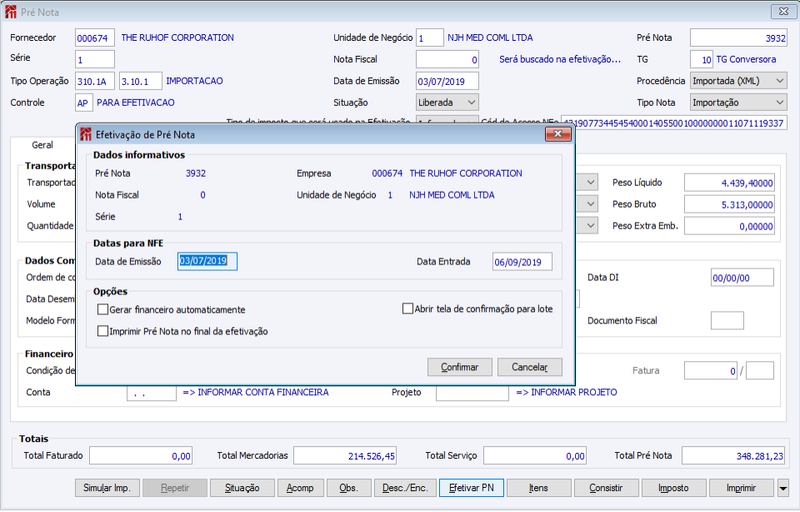Open Acomp button
800x512 pixels.
[x=300, y=488]
